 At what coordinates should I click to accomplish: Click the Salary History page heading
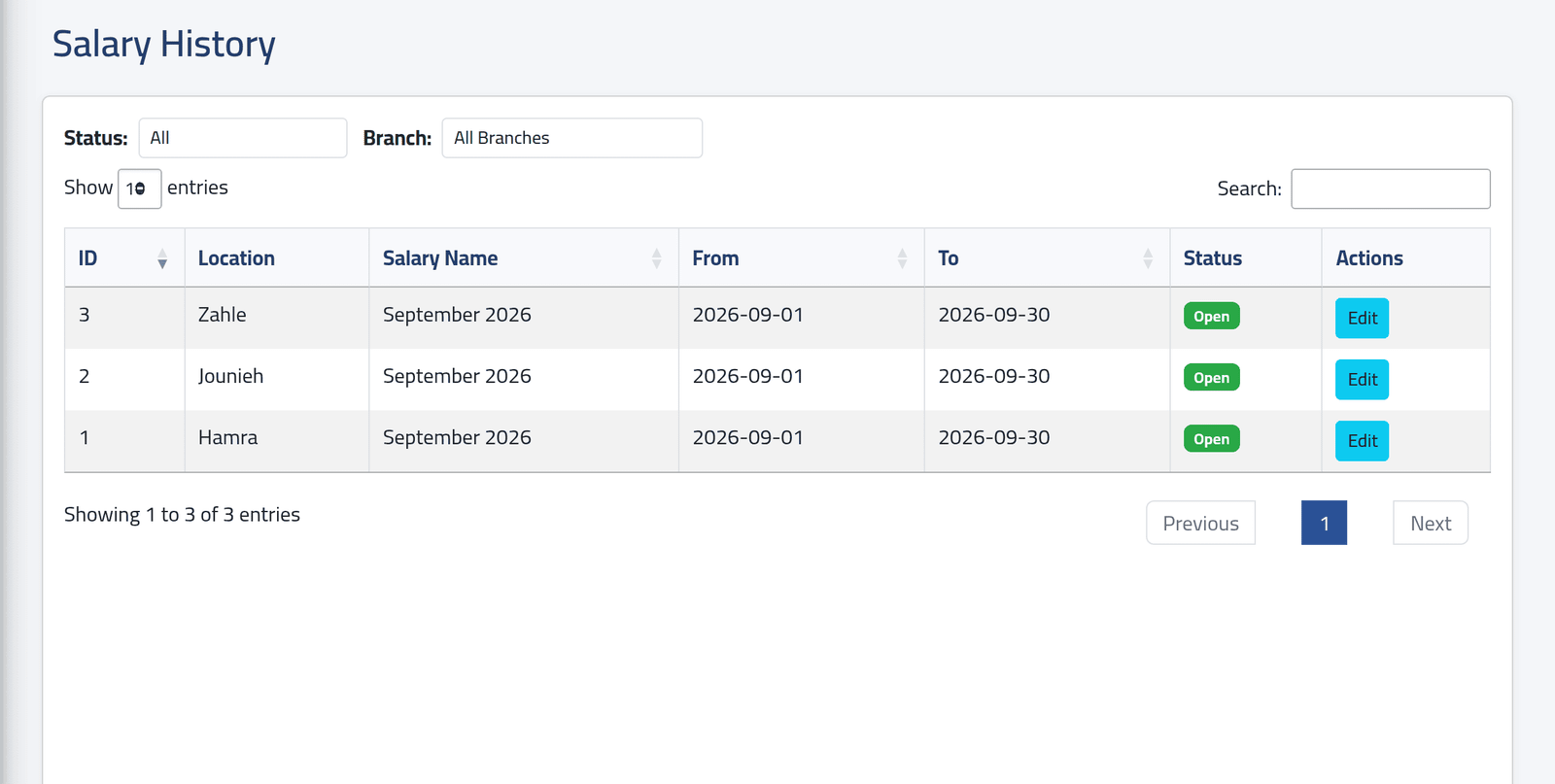[x=164, y=45]
